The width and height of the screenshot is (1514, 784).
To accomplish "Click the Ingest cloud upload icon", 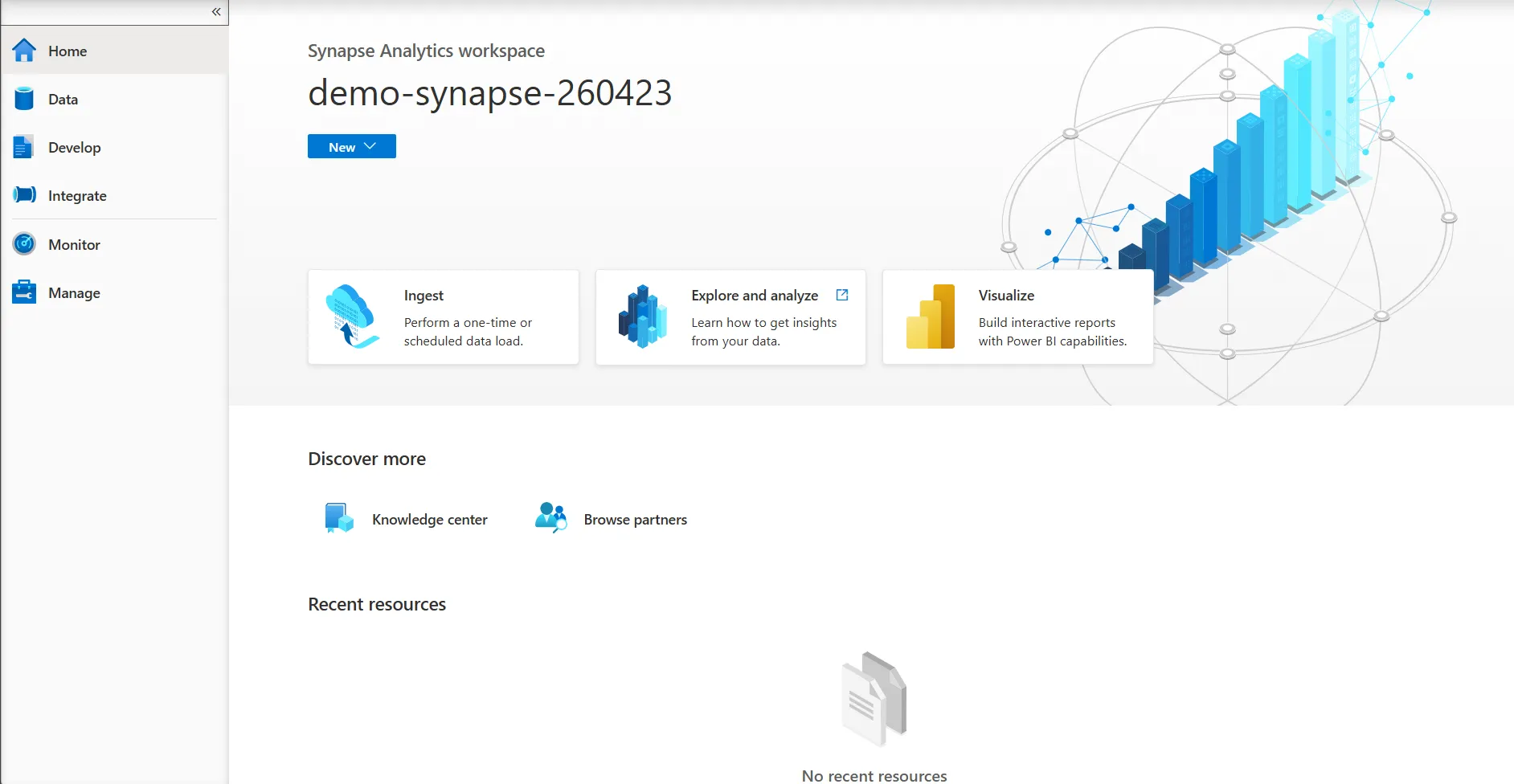I will pos(352,316).
